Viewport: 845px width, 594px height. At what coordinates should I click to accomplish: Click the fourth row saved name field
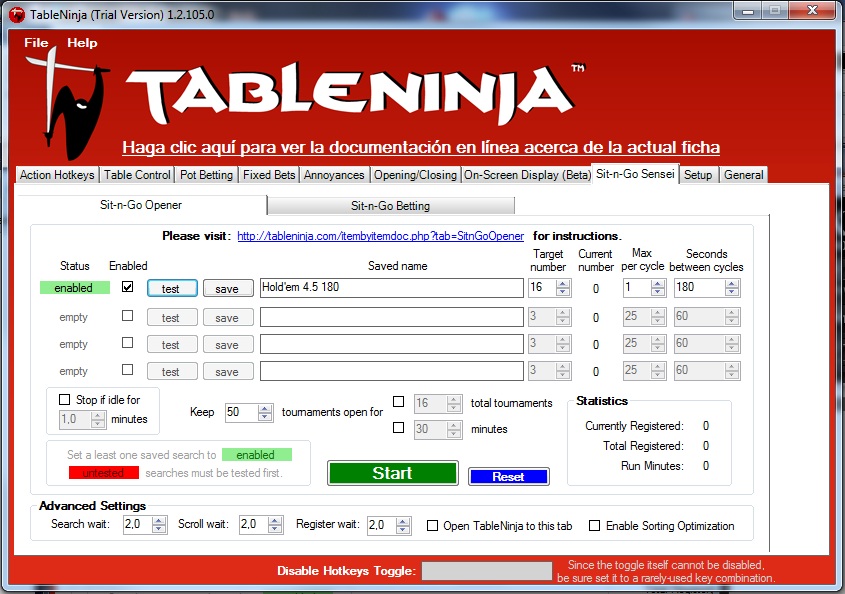pos(392,371)
